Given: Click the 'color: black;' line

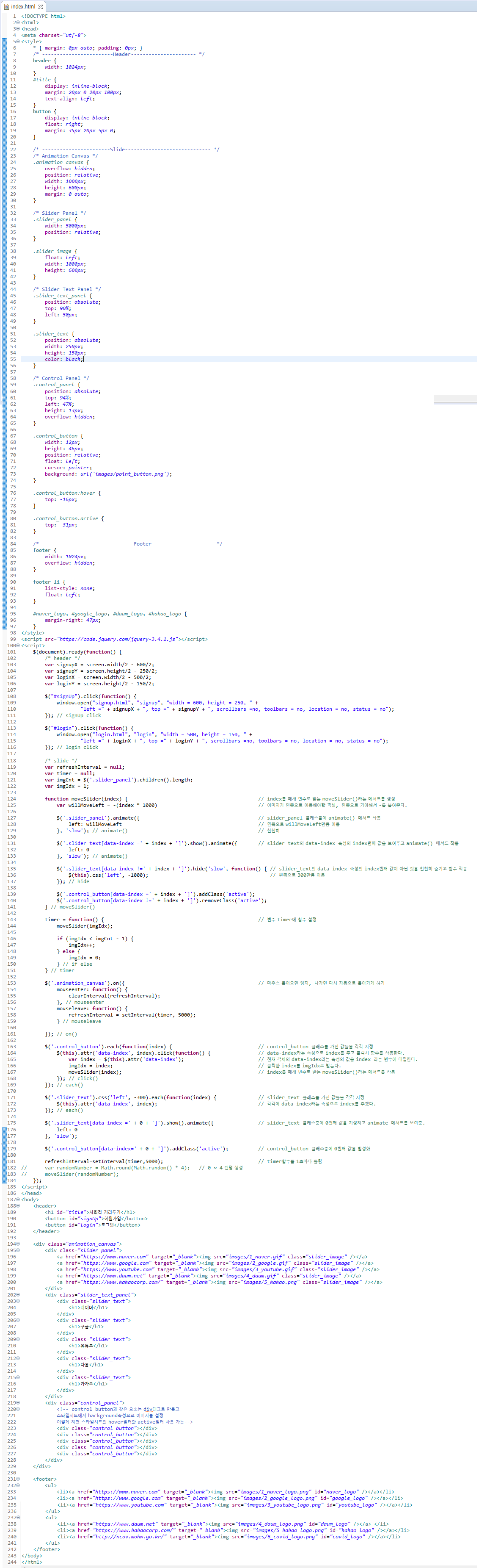Looking at the screenshot, I should (x=64, y=359).
